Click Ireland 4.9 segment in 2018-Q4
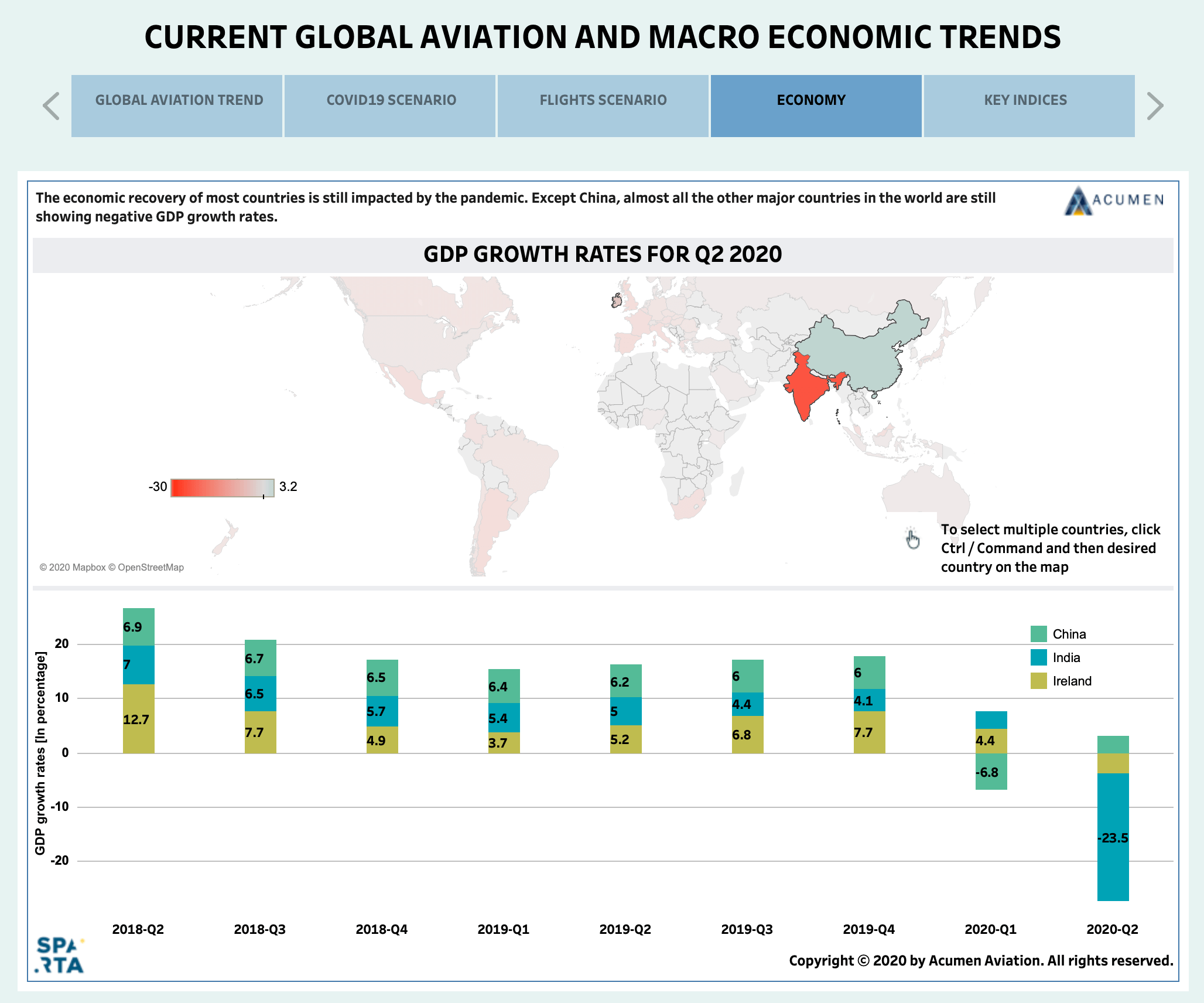The height and width of the screenshot is (1003, 1204). coord(382,739)
